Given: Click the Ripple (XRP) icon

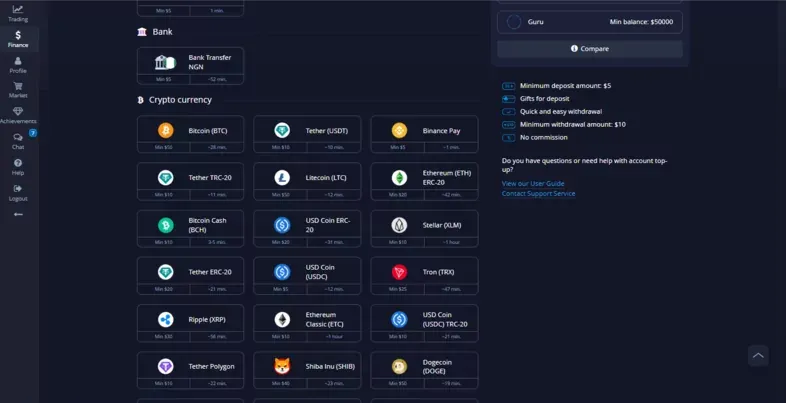Looking at the screenshot, I should point(165,319).
